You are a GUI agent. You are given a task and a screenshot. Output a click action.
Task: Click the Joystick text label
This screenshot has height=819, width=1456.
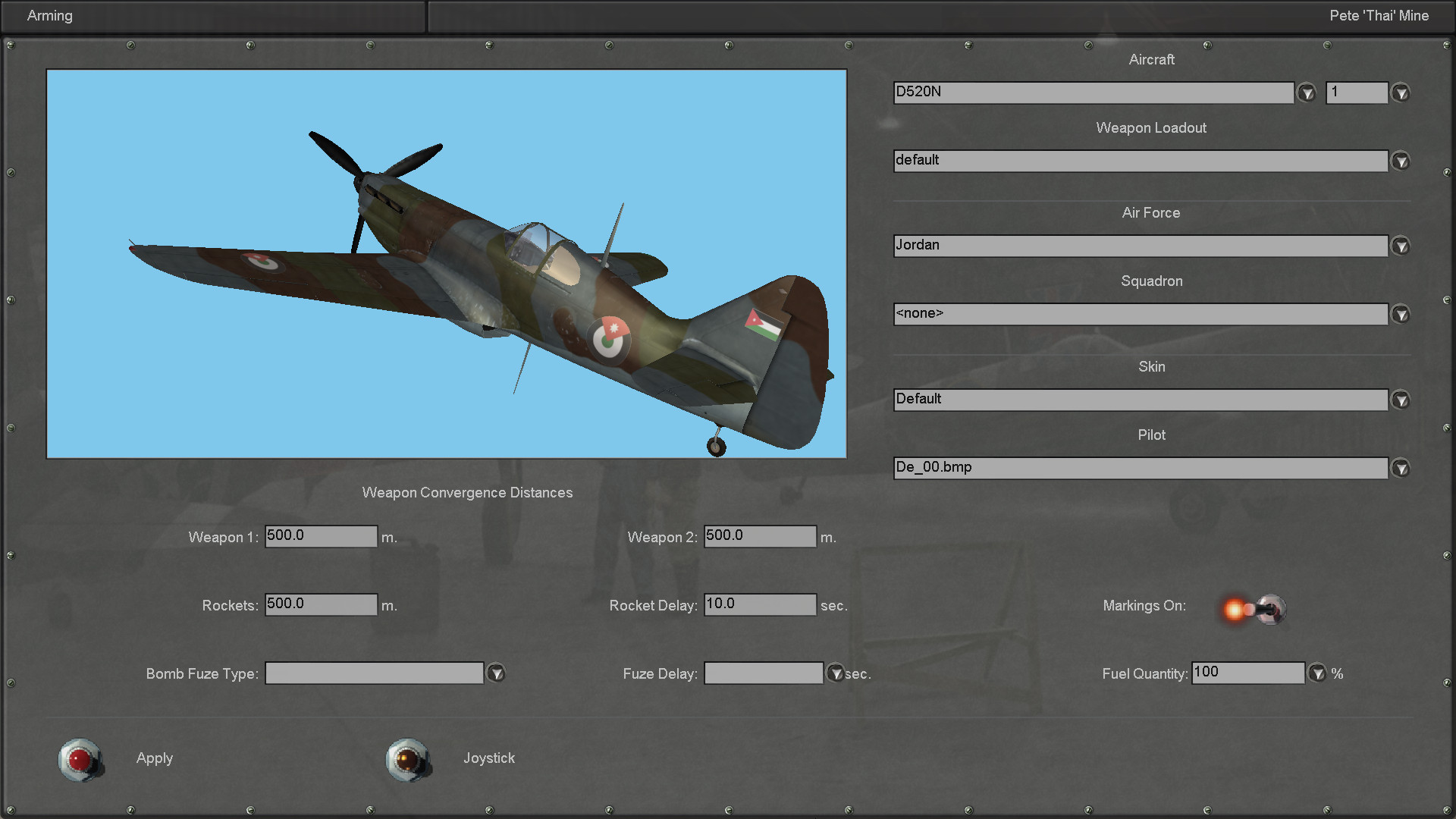pyautogui.click(x=488, y=758)
